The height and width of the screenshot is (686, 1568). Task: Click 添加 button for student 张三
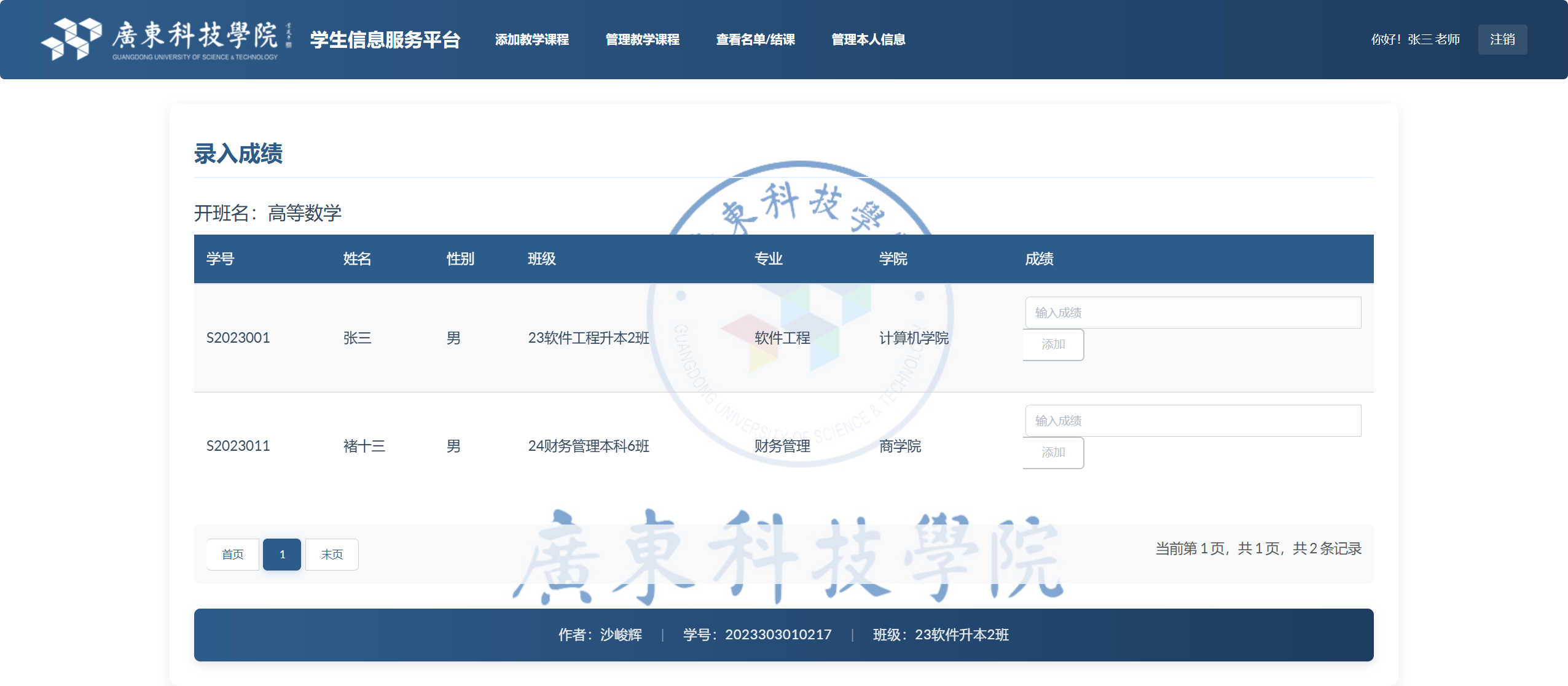[1053, 345]
